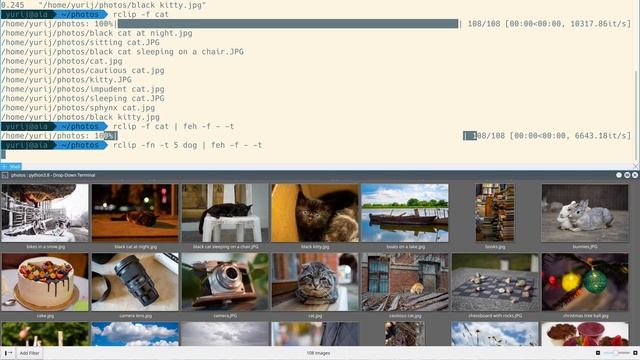Image resolution: width=640 pixels, height=360 pixels.
Task: Open the boats on a lake thumbnail
Action: [405, 213]
